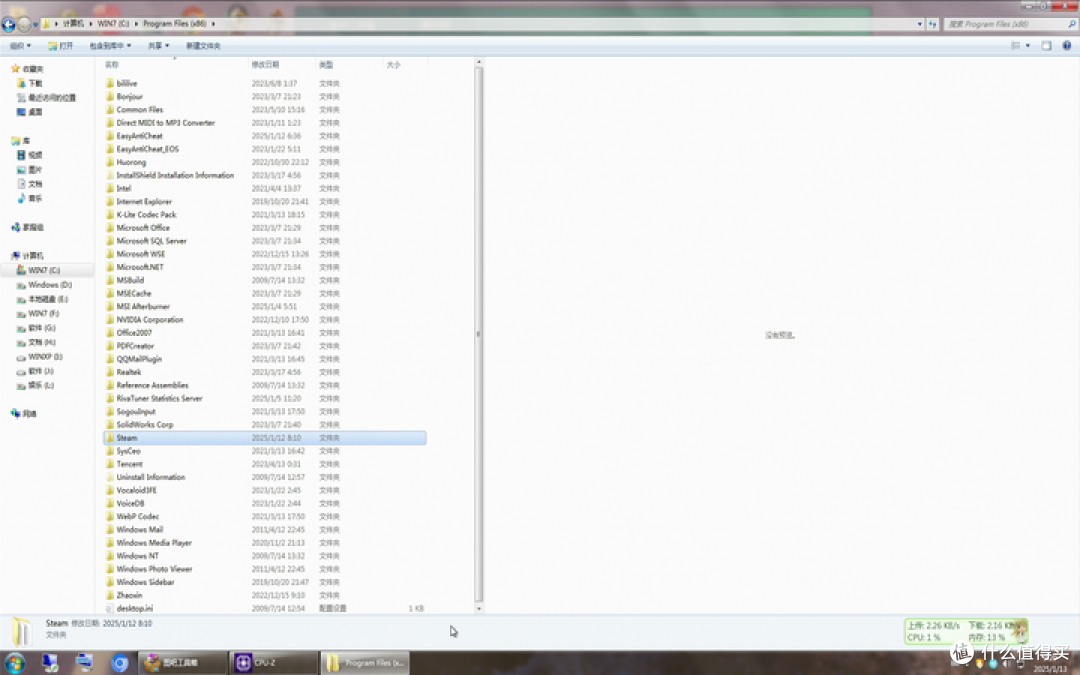This screenshot has width=1080, height=675.
Task: Open the Chrome-like browser taskbar icon
Action: pos(119,663)
